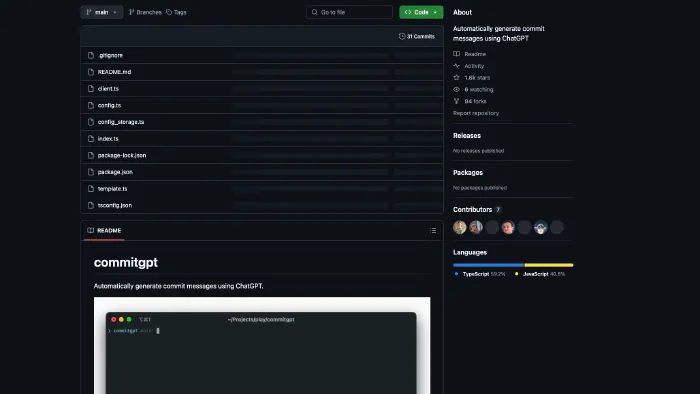View the 1.6k stars link
The image size is (700, 394).
(x=477, y=78)
